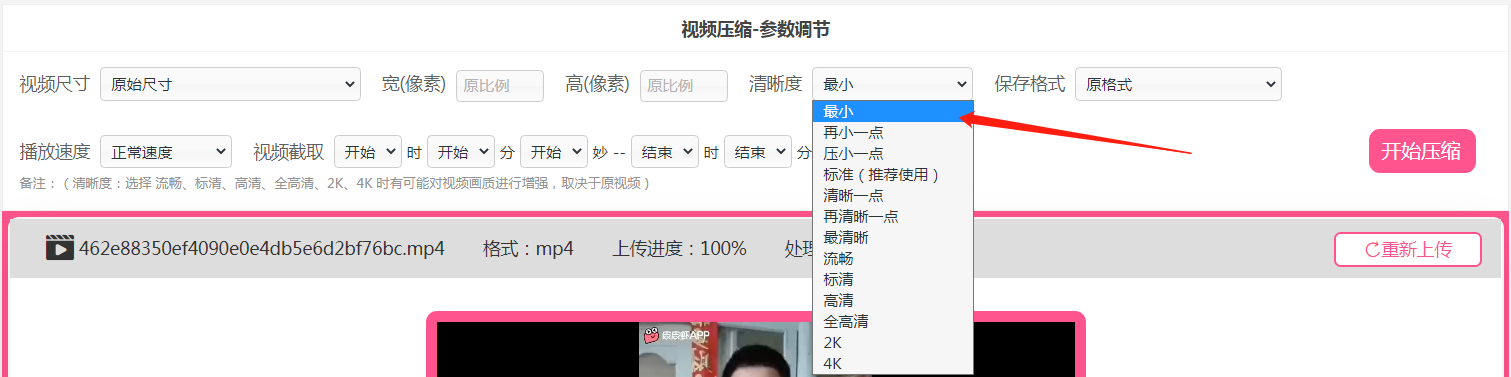Click the 重新上传 button
The height and width of the screenshot is (377, 1511).
point(1408,249)
